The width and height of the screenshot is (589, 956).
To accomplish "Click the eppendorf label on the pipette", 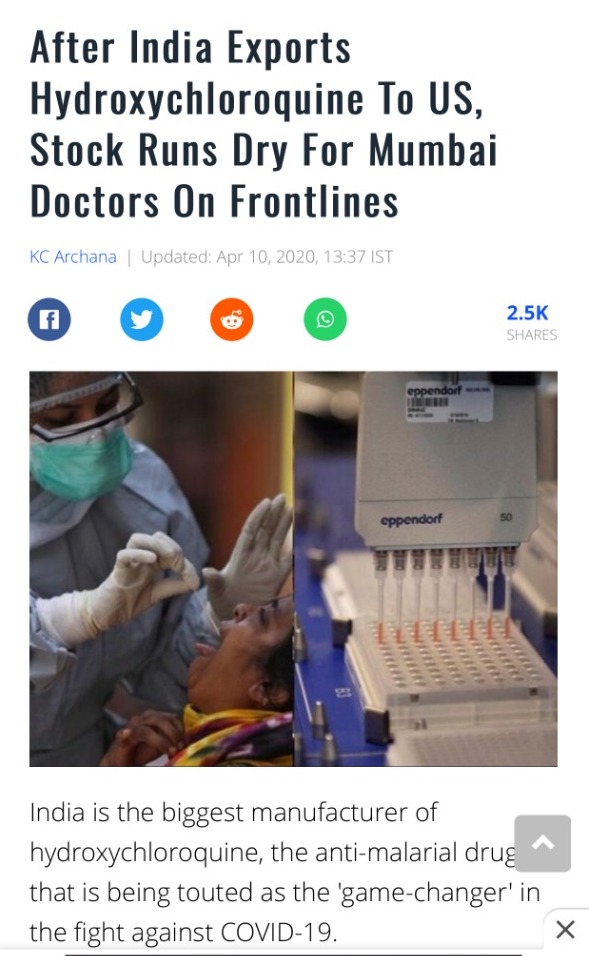I will pos(411,520).
